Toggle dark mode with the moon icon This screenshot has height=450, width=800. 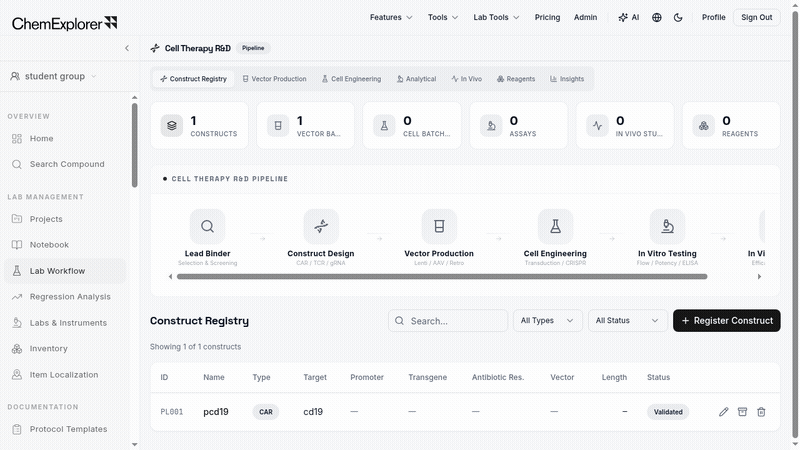(x=678, y=17)
